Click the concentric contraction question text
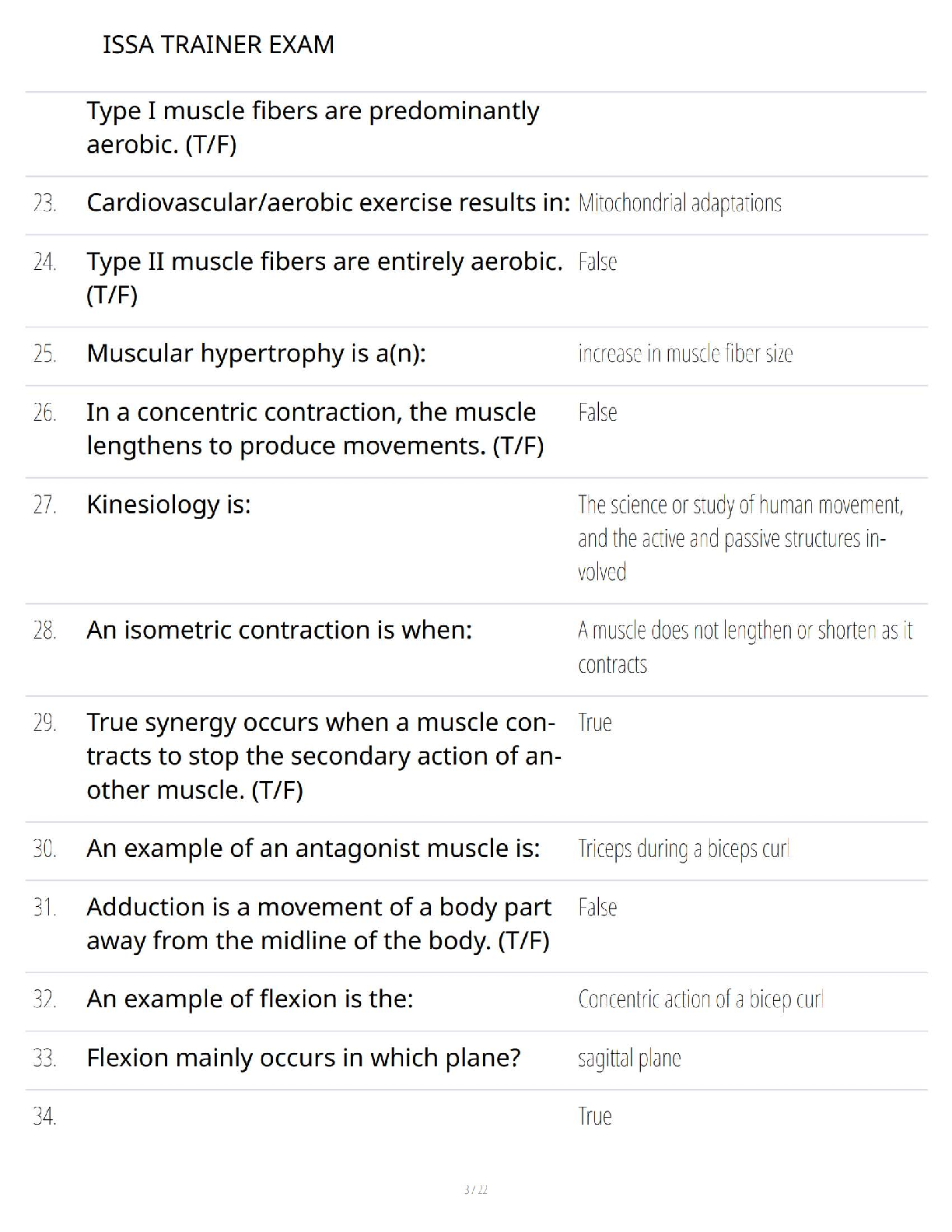952x1232 pixels. pos(315,429)
